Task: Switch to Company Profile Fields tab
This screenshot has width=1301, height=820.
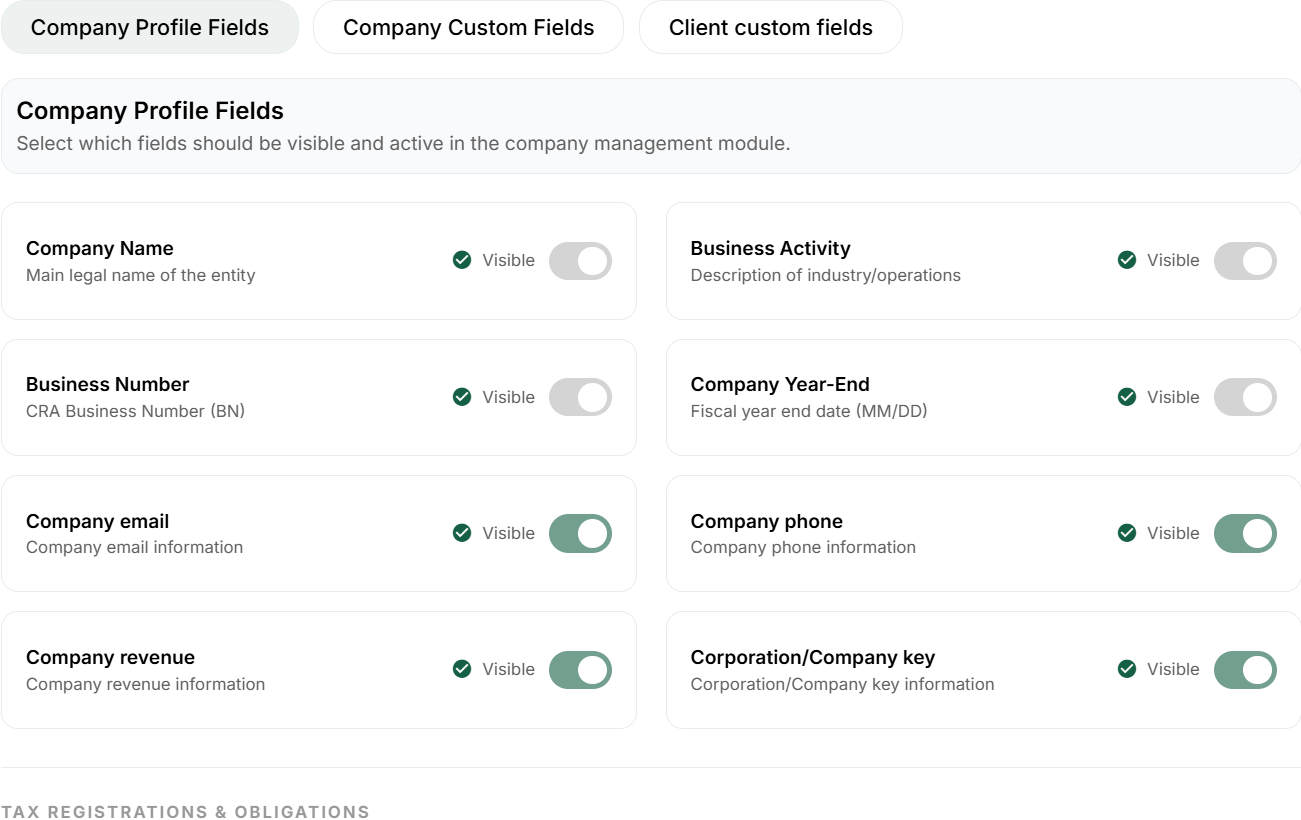Action: (150, 27)
